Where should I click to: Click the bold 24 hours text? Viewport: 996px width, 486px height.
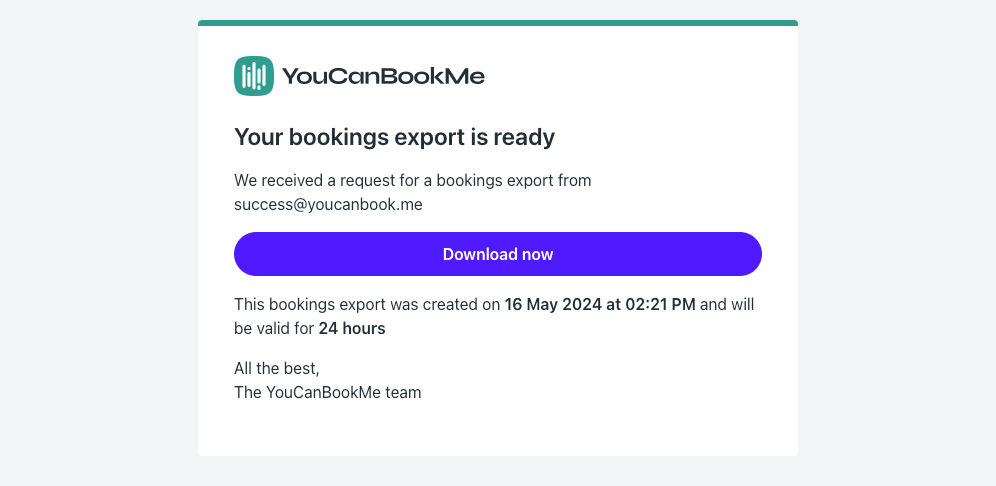(x=352, y=328)
